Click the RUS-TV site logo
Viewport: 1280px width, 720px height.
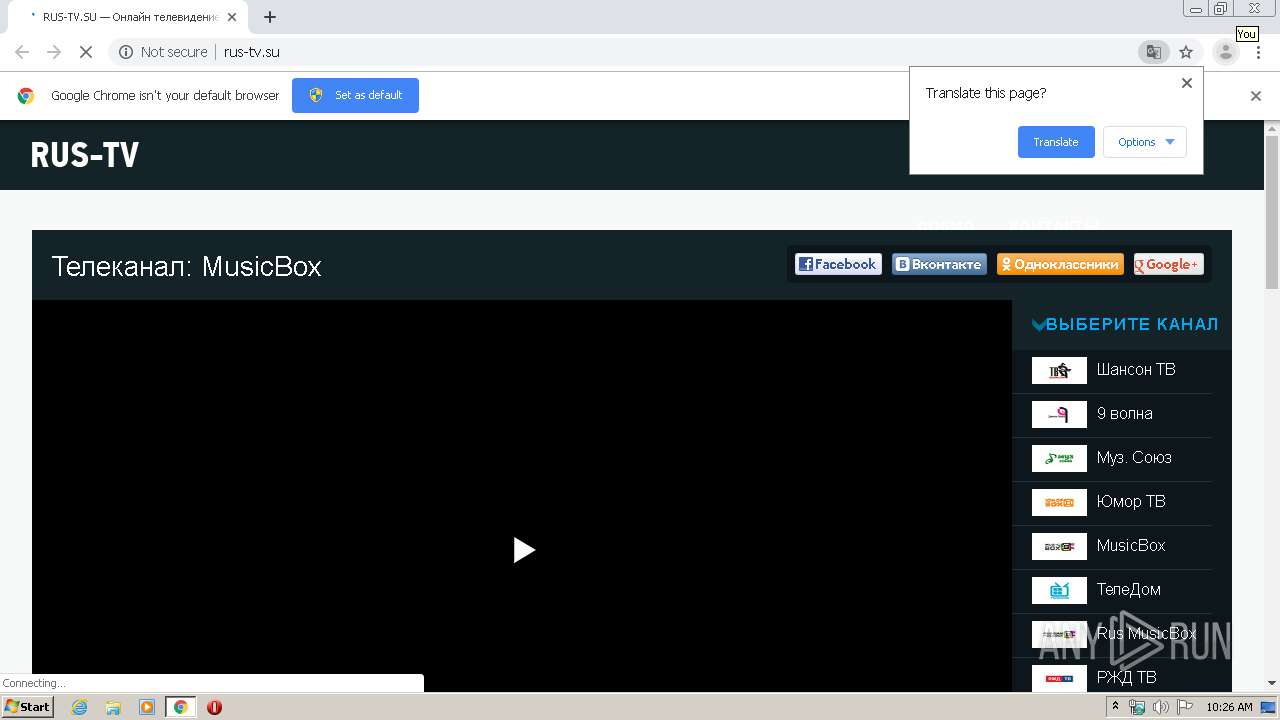pos(84,155)
